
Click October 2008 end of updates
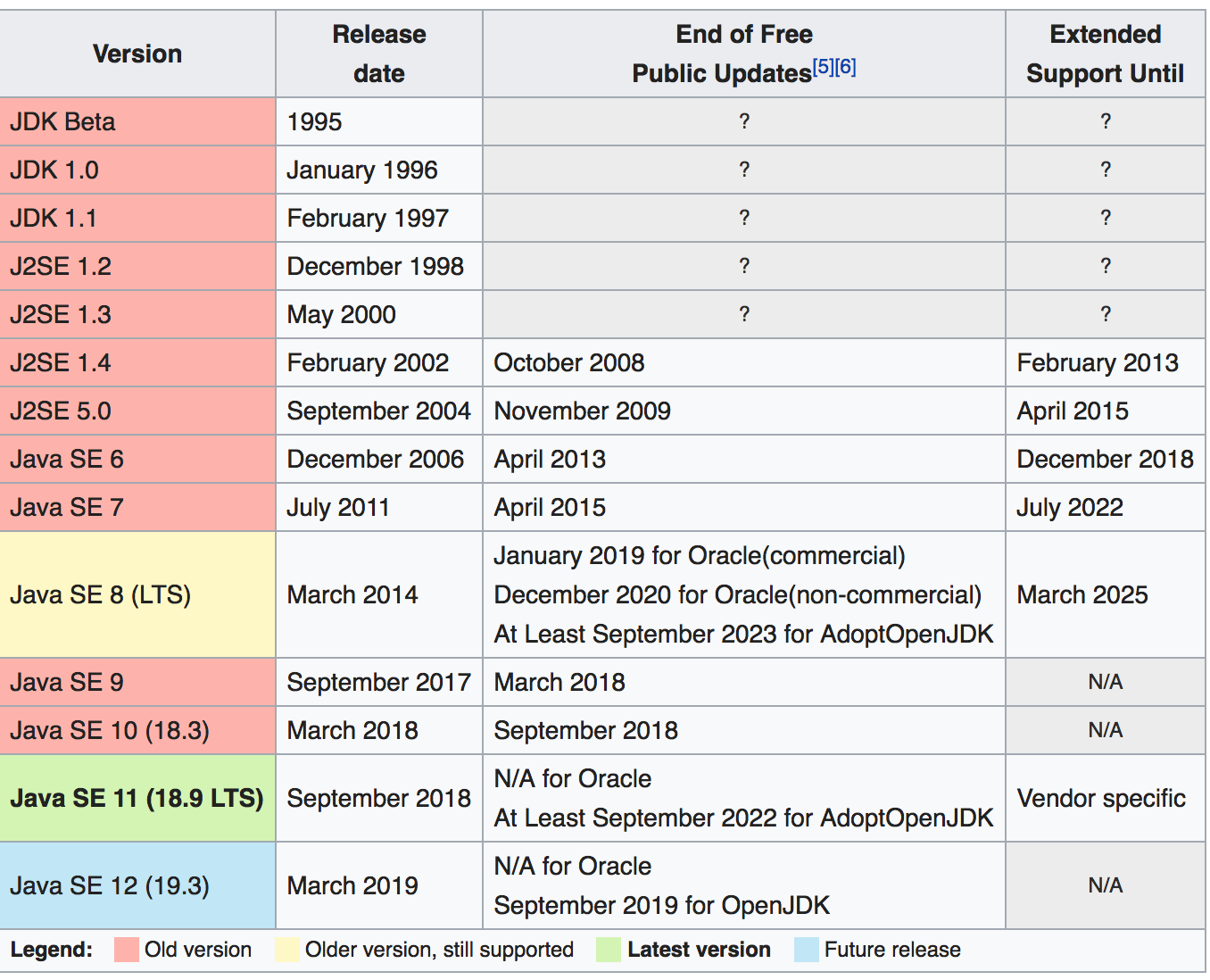click(x=569, y=362)
